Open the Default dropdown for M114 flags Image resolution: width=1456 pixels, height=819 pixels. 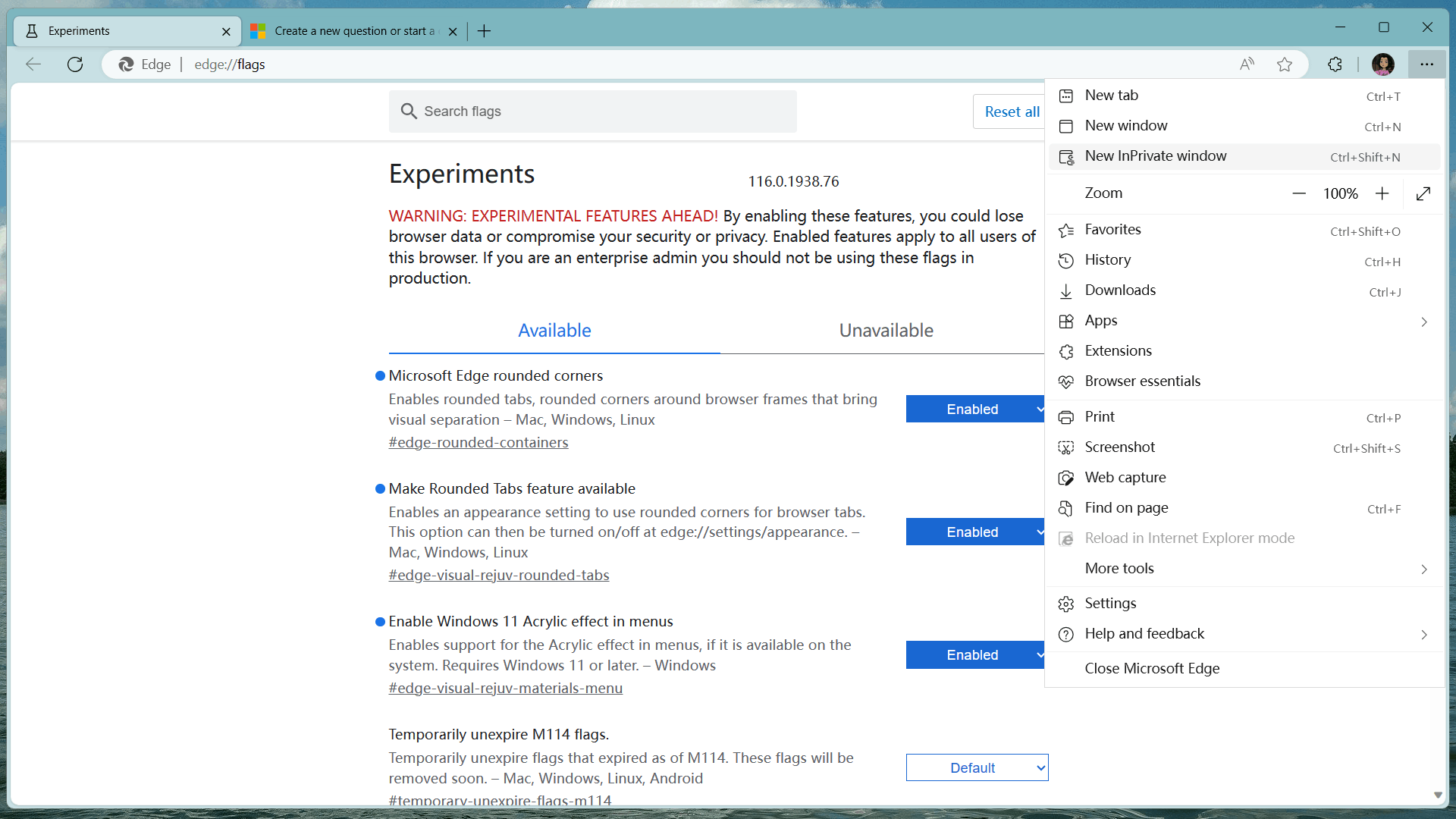[977, 767]
